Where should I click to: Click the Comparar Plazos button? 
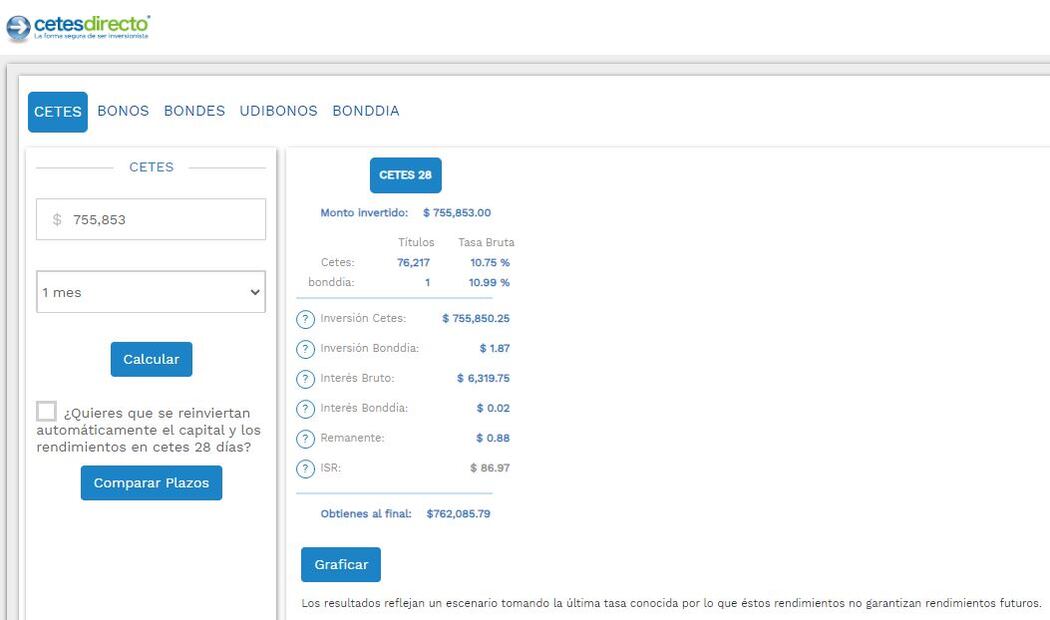[x=151, y=483]
